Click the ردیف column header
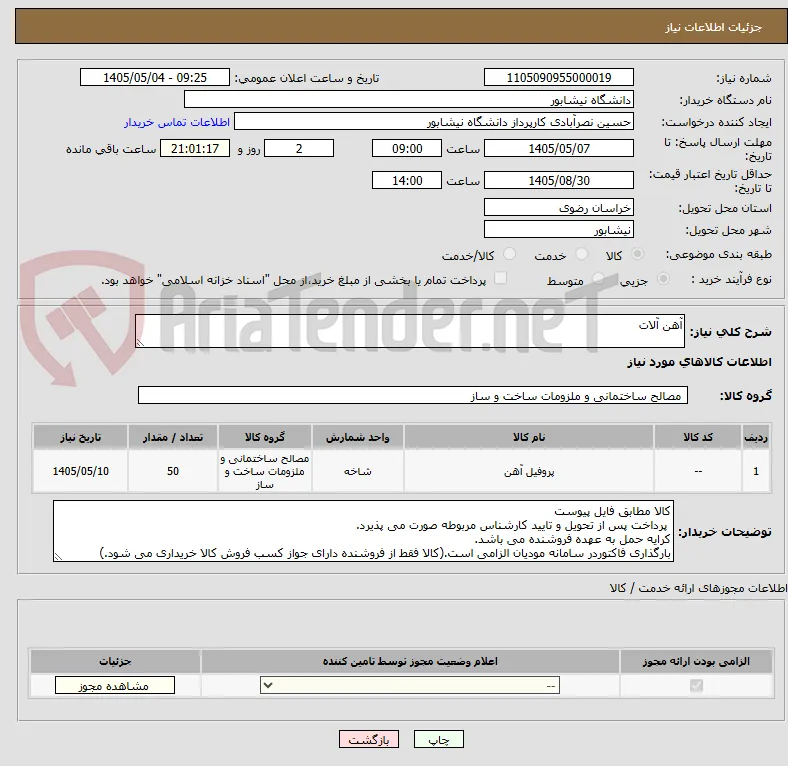This screenshot has height=766, width=788. (756, 437)
